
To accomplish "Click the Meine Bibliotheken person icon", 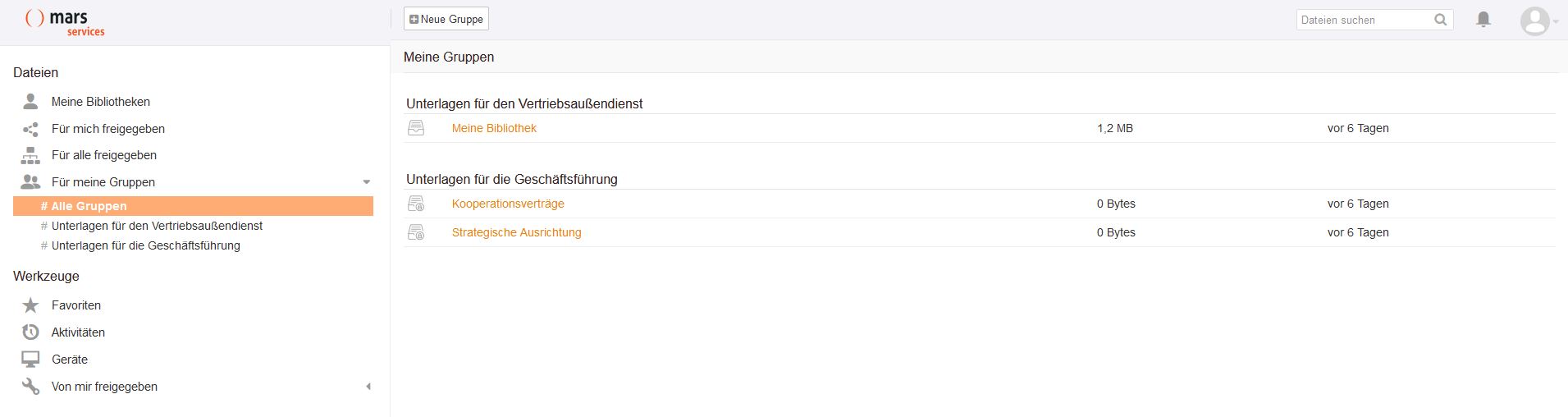I will (30, 102).
